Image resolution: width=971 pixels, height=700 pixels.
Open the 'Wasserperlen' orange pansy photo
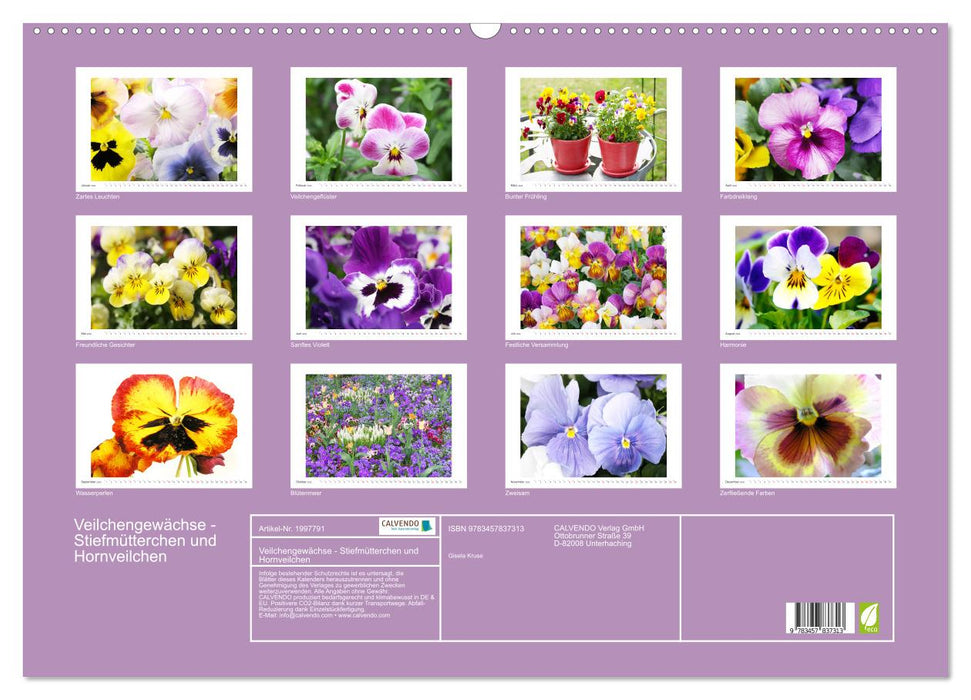point(164,425)
